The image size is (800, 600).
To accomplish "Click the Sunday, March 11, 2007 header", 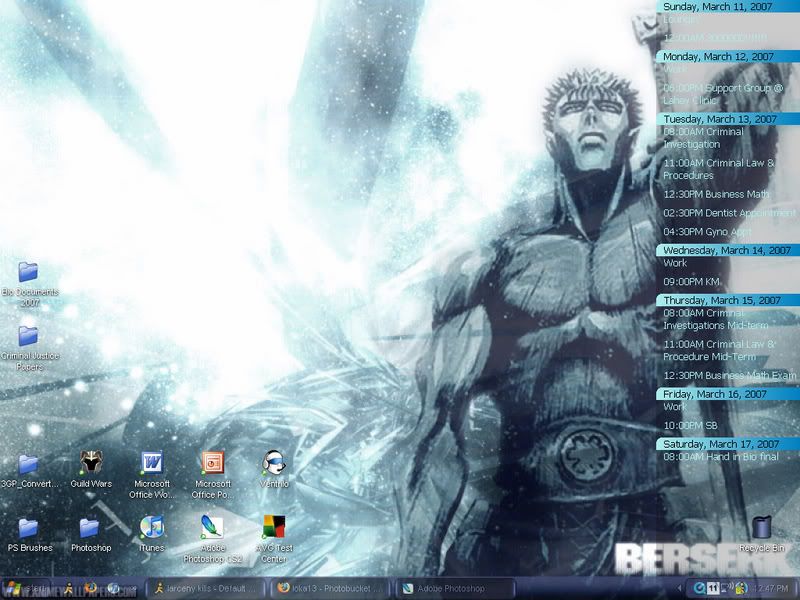I will click(728, 7).
